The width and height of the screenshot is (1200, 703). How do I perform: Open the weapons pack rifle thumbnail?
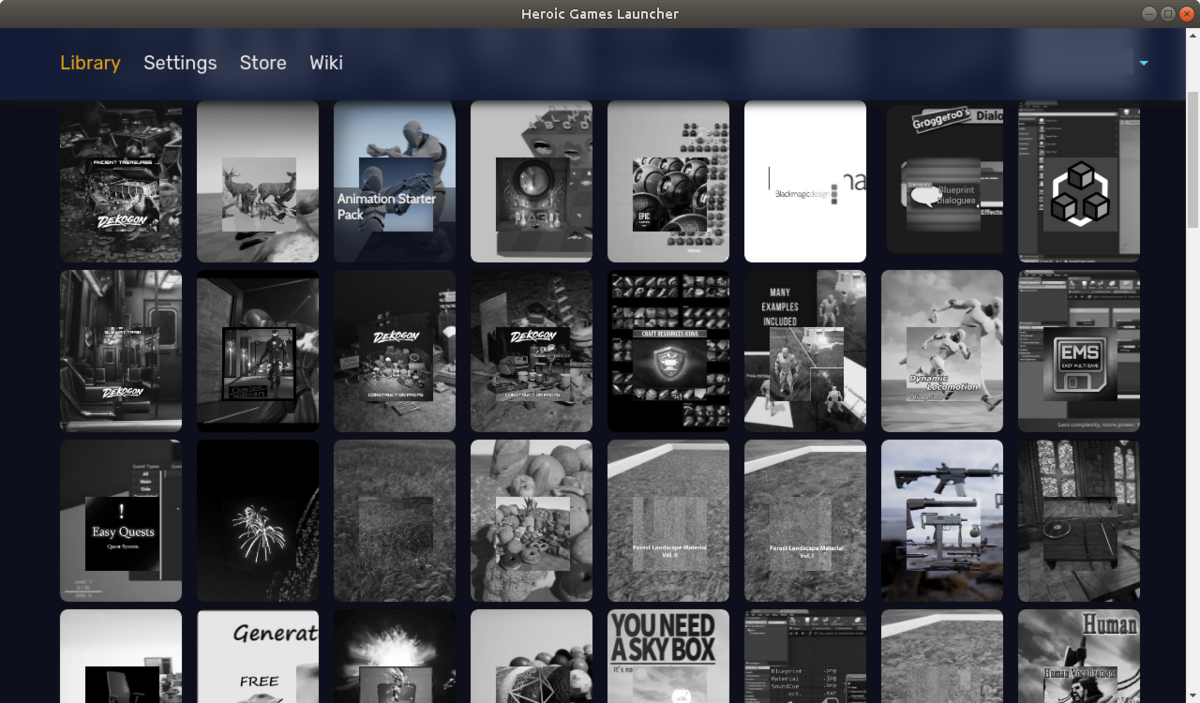point(942,521)
